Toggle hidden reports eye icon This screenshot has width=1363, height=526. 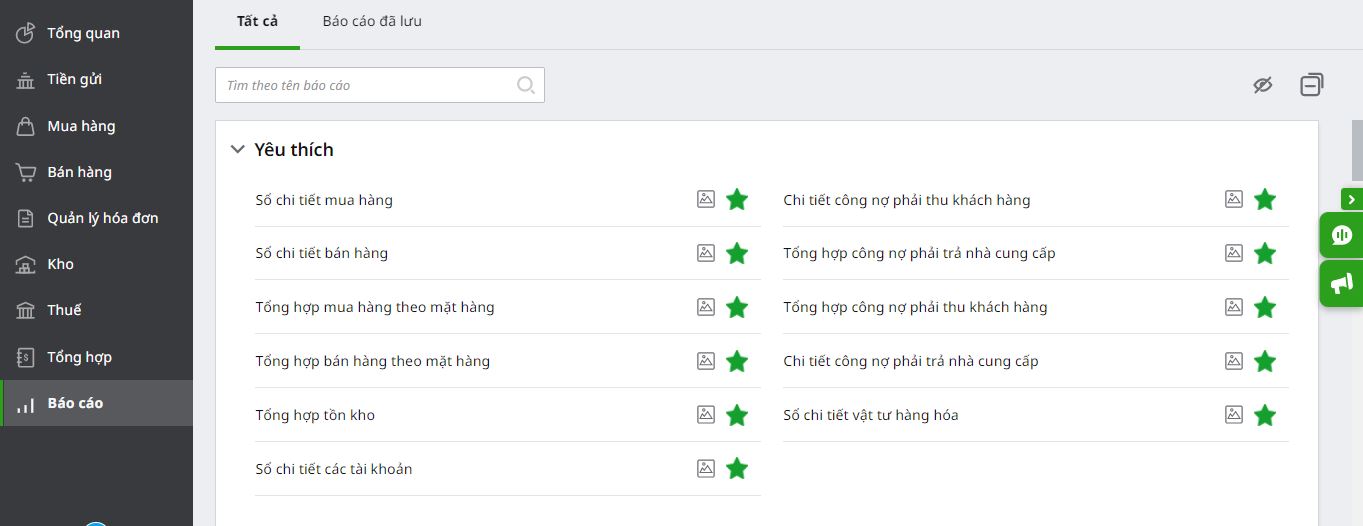(x=1263, y=85)
